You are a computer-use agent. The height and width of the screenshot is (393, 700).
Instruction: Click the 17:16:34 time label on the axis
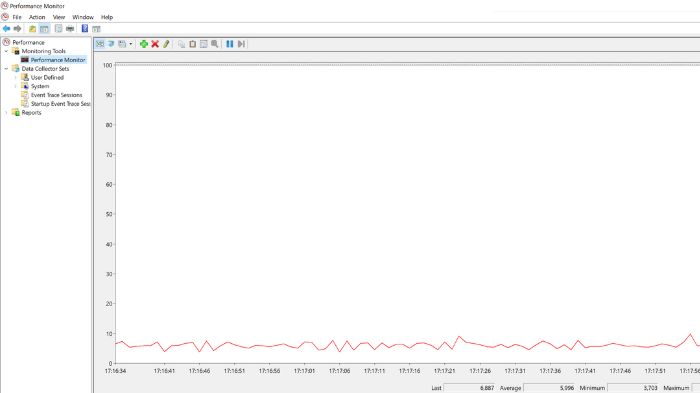click(x=115, y=371)
